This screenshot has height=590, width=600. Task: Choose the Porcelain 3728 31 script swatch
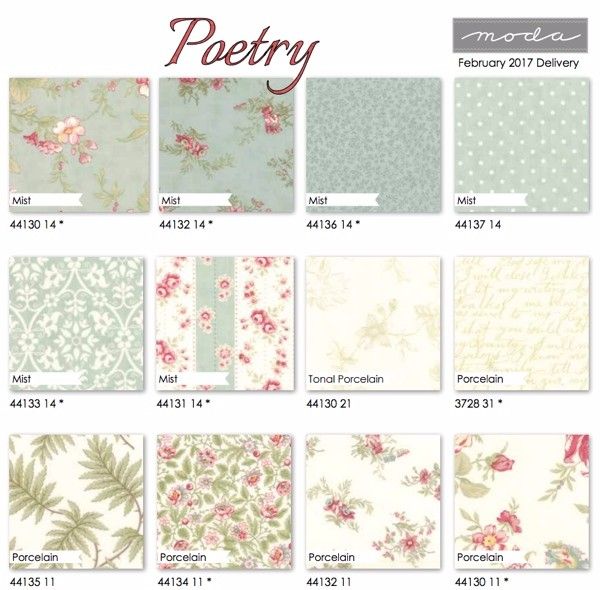pyautogui.click(x=522, y=323)
